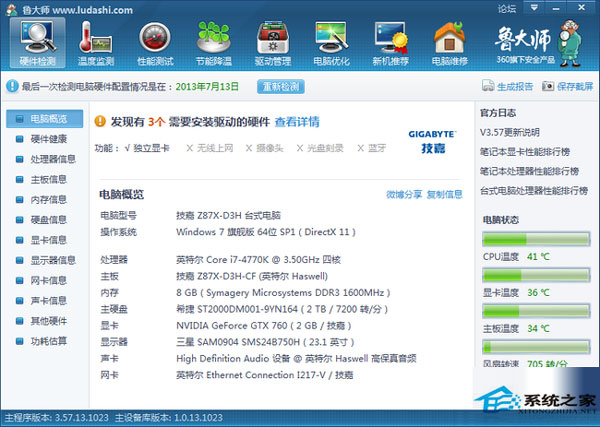Click the 显卡温度 progress bar
Viewport: 600px width, 427px height.
click(x=536, y=275)
